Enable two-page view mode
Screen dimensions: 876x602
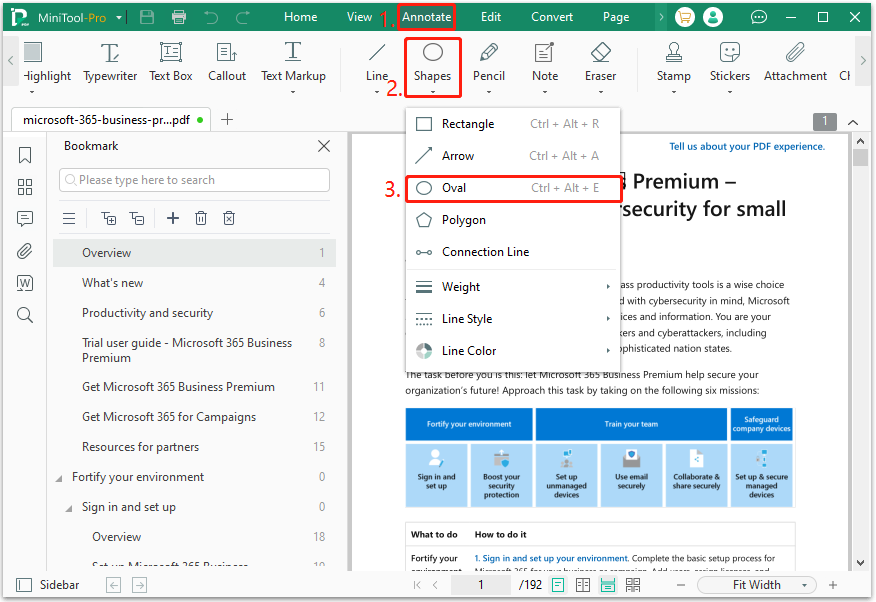[x=583, y=585]
